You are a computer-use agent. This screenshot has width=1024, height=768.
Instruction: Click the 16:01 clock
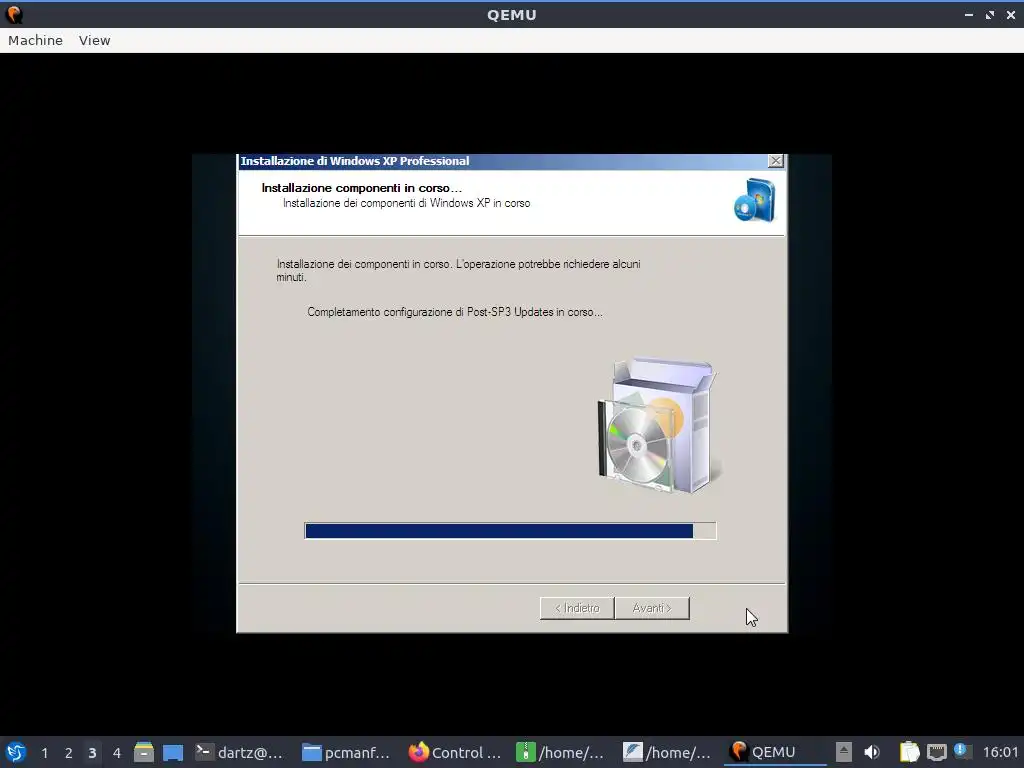(1000, 752)
